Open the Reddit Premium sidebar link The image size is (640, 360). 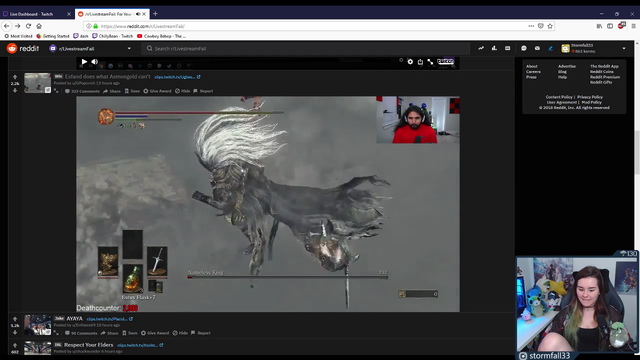[604, 77]
